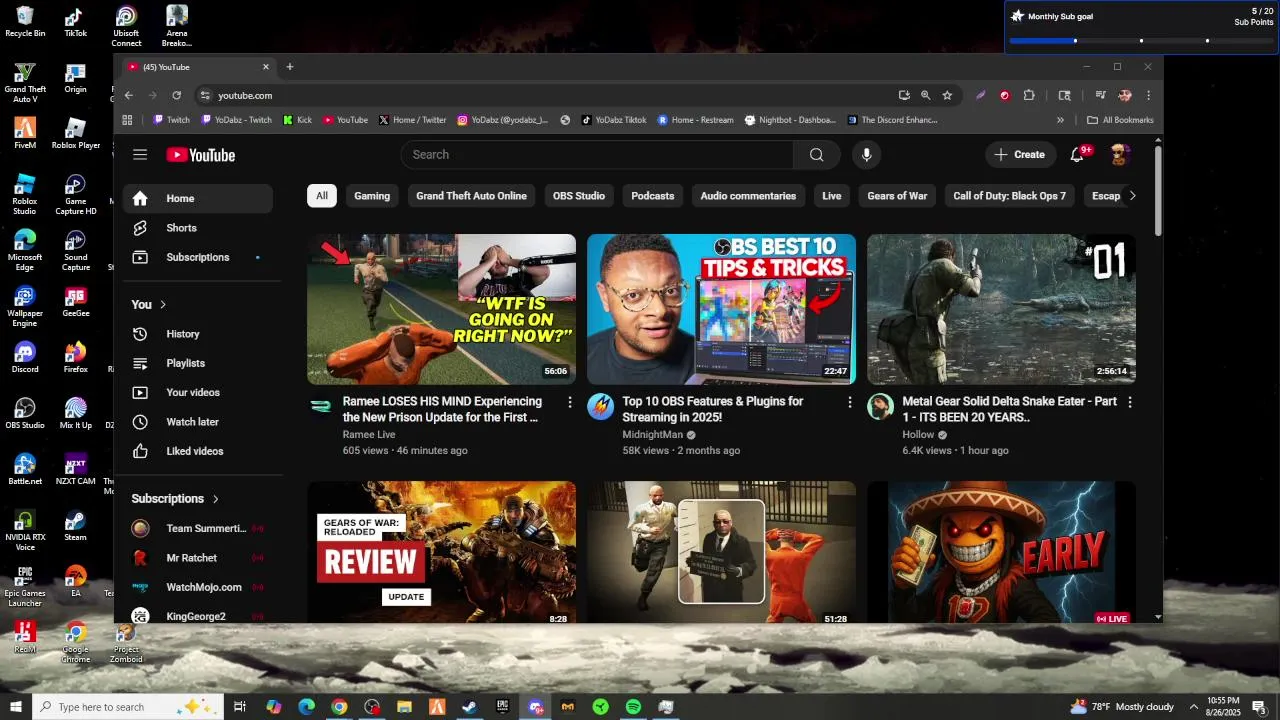Select the Call of Duty: Black Ops 7 chip

(1010, 196)
